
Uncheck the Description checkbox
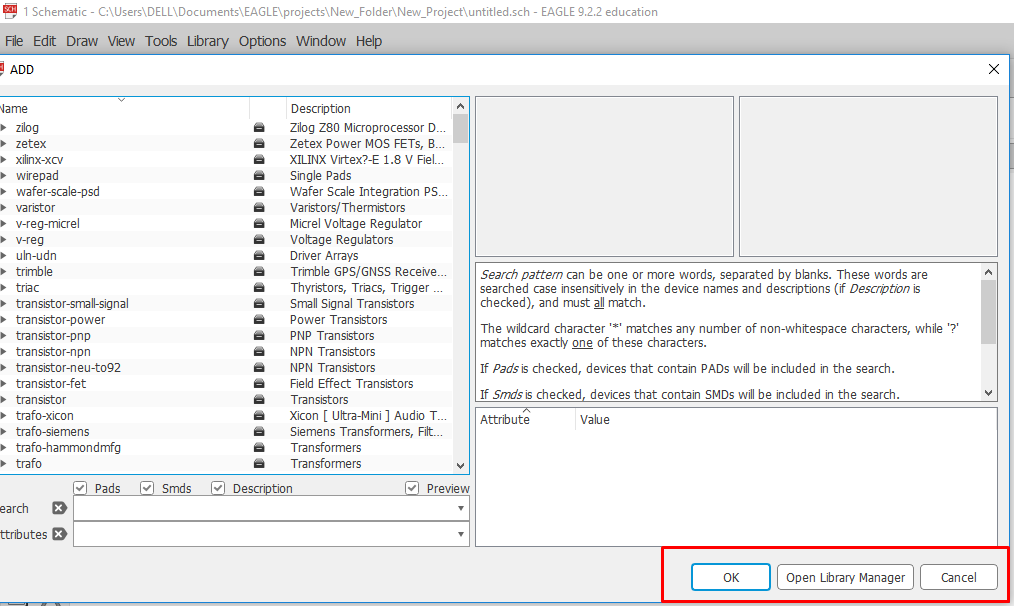(x=218, y=488)
